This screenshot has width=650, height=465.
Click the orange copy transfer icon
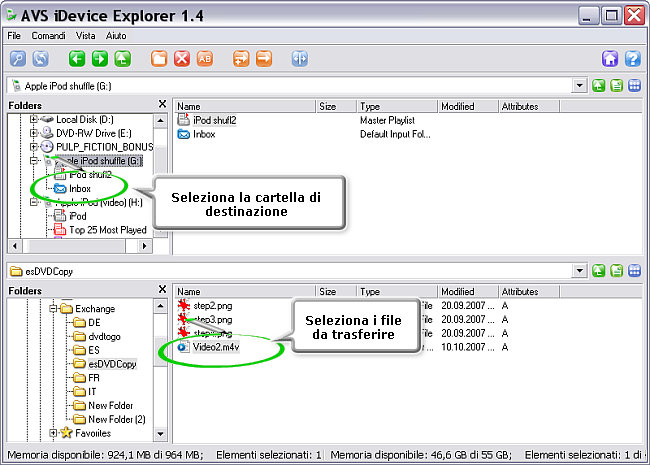point(241,58)
